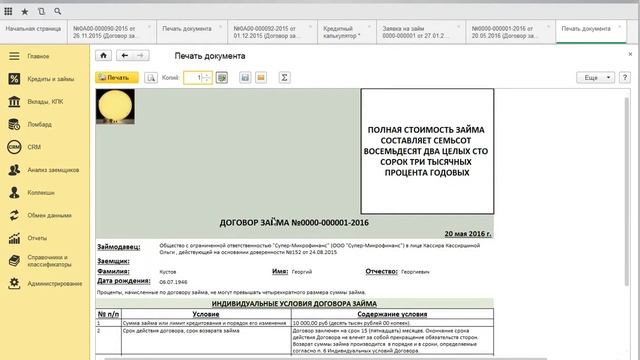Open Кредиты и займы section
640x360 pixels.
point(44,79)
